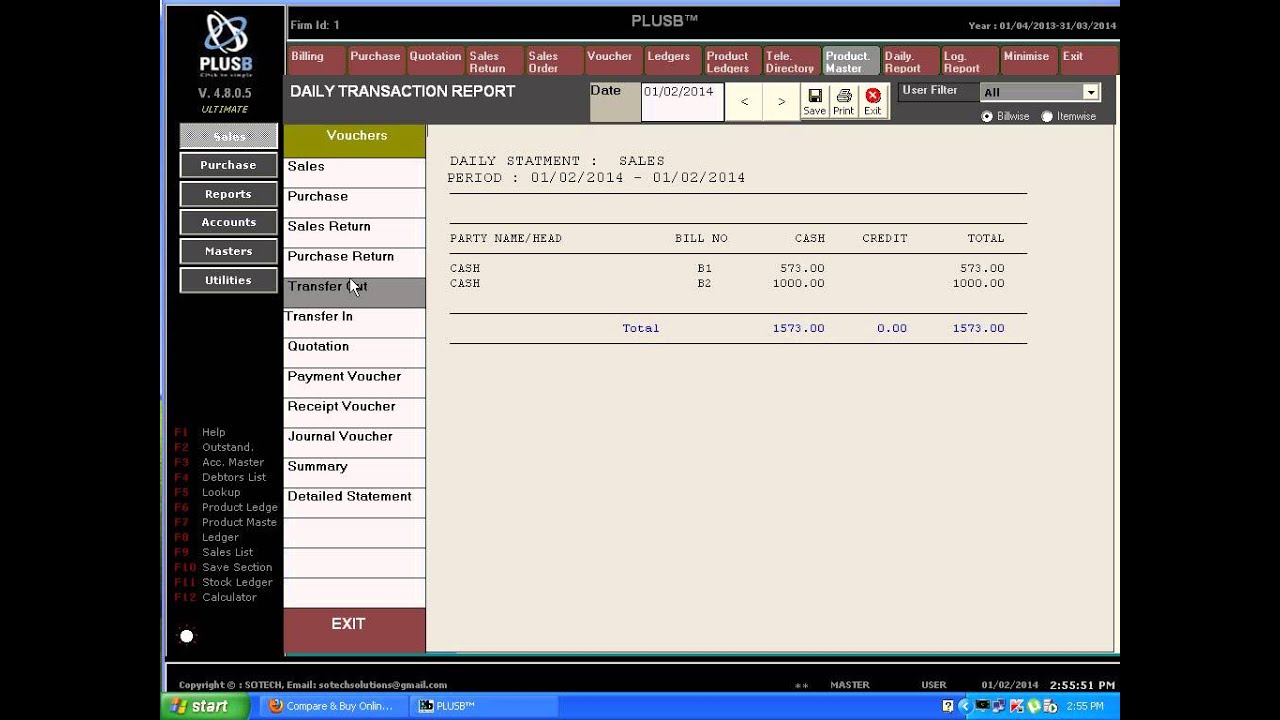
Task: Click the Print icon
Action: (x=844, y=102)
